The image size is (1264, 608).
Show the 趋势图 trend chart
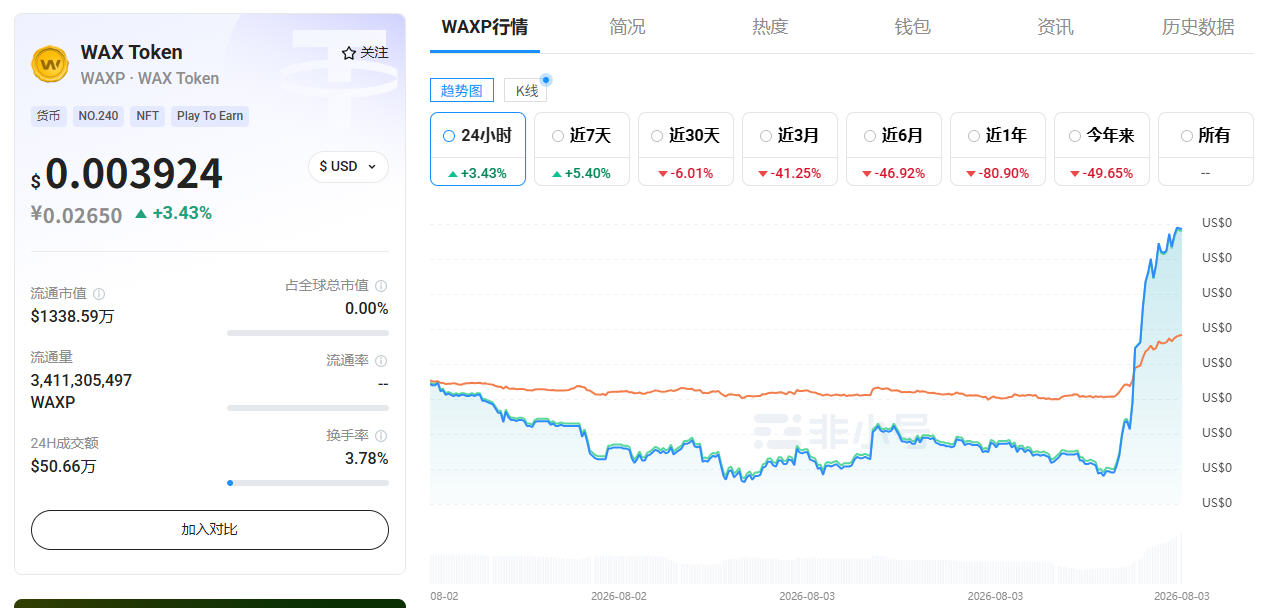(462, 90)
